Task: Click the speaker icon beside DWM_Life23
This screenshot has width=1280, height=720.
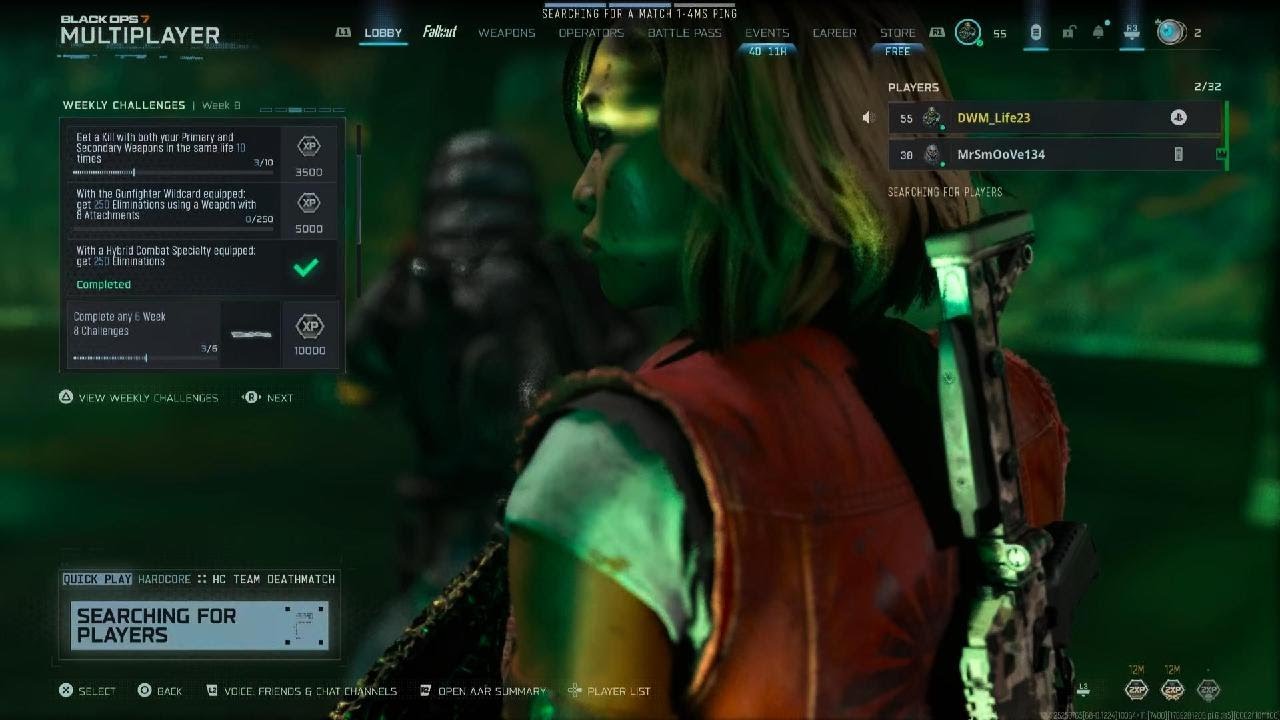Action: coord(868,118)
